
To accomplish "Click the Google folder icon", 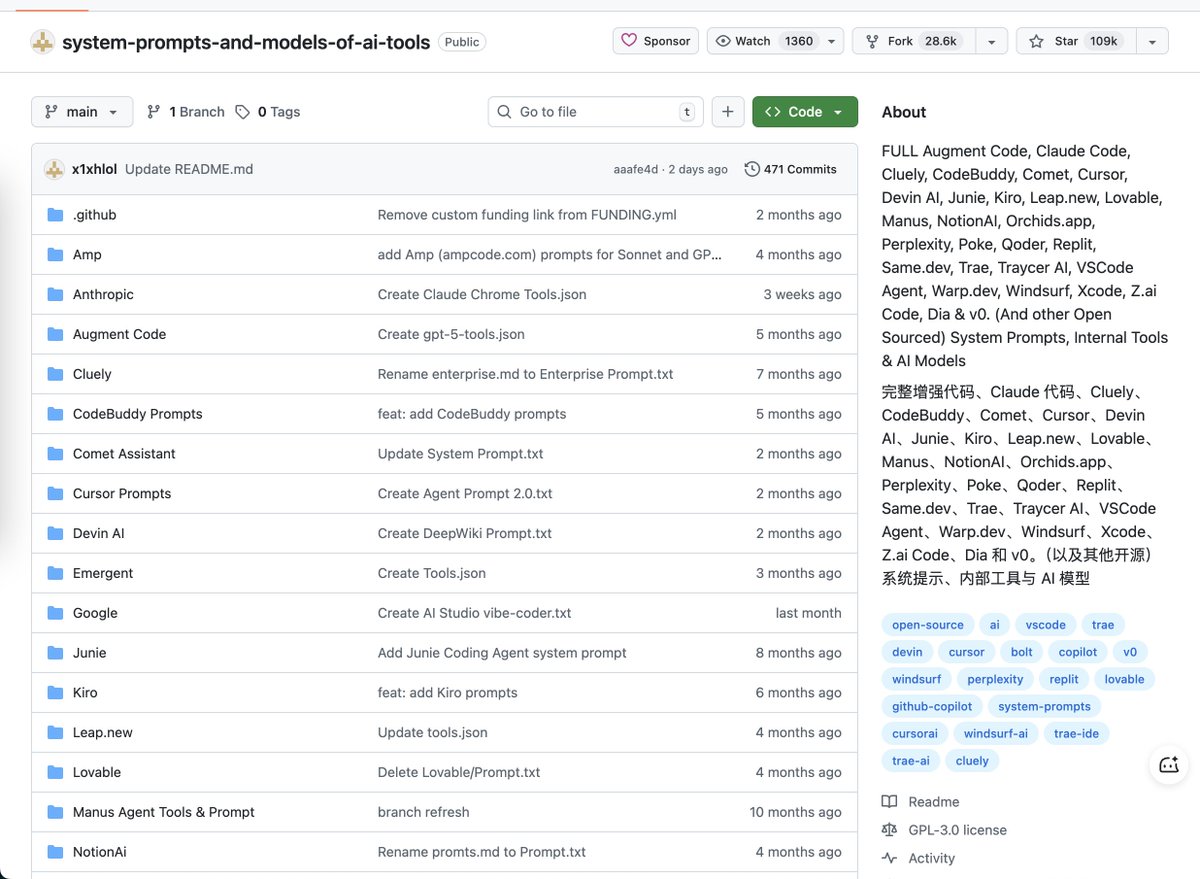I will (x=55, y=613).
